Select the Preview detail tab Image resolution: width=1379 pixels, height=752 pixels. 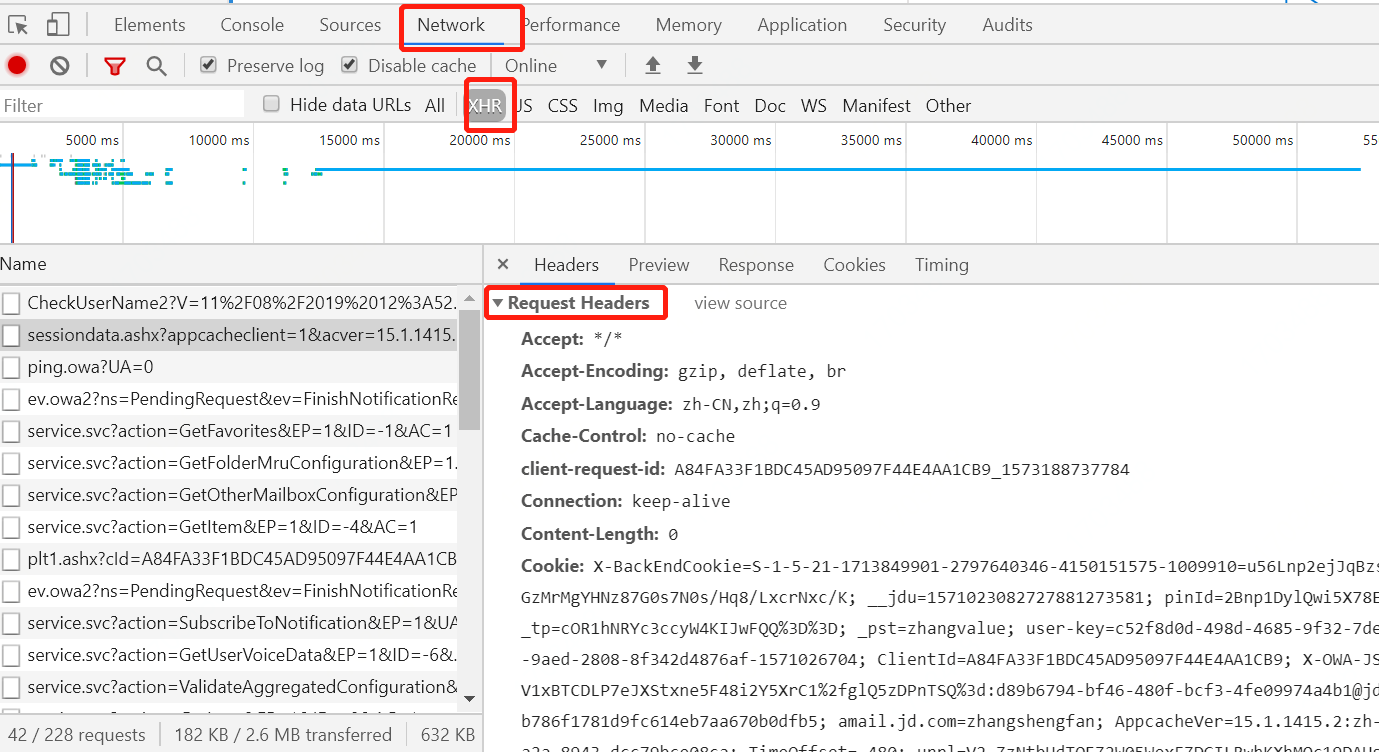(659, 265)
